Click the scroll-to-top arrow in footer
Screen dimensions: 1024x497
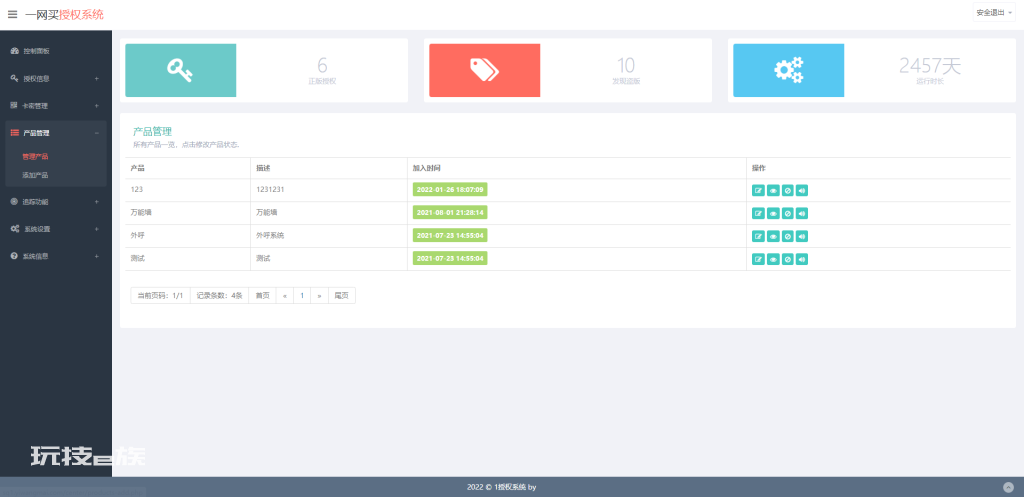[1008, 487]
